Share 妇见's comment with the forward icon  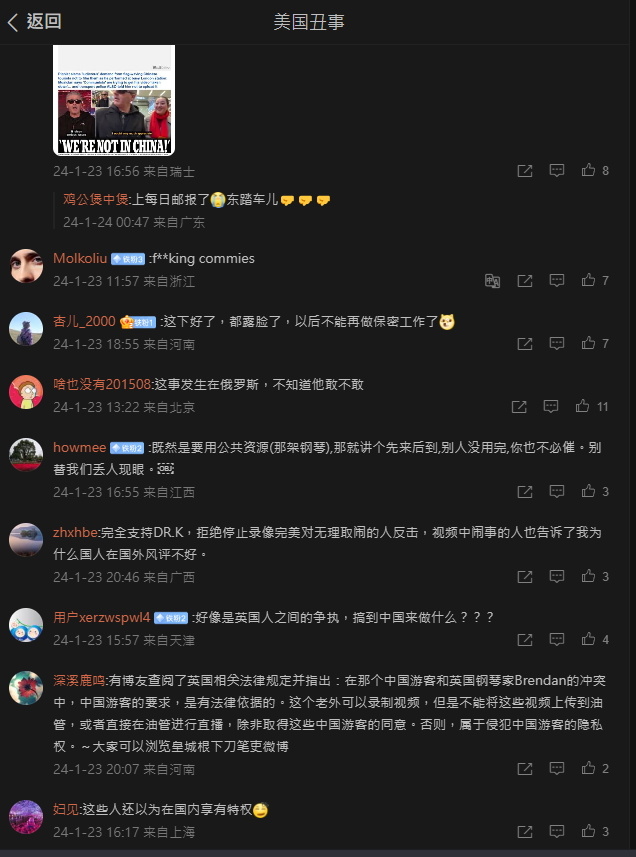coord(525,832)
